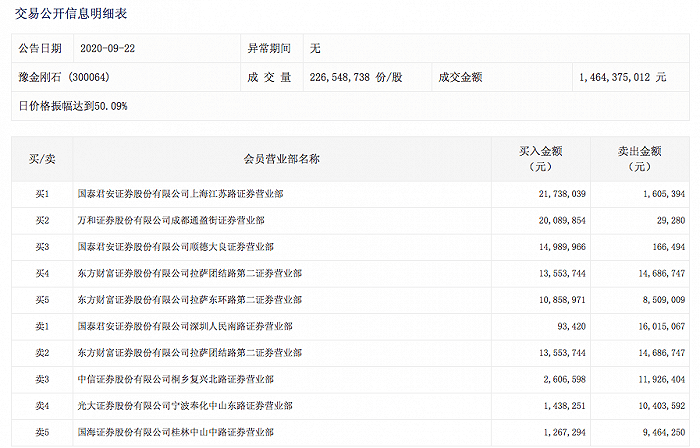Click 14,686,747 in the 买4 row

tap(662, 274)
